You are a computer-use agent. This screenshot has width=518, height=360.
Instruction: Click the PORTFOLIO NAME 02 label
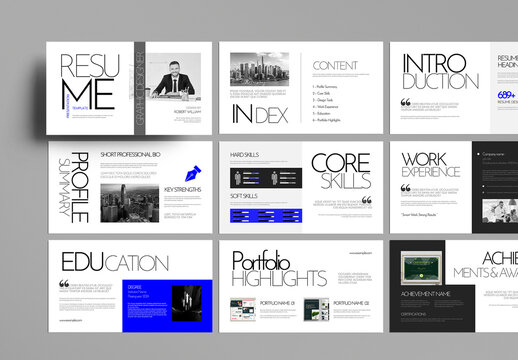[x=351, y=303]
